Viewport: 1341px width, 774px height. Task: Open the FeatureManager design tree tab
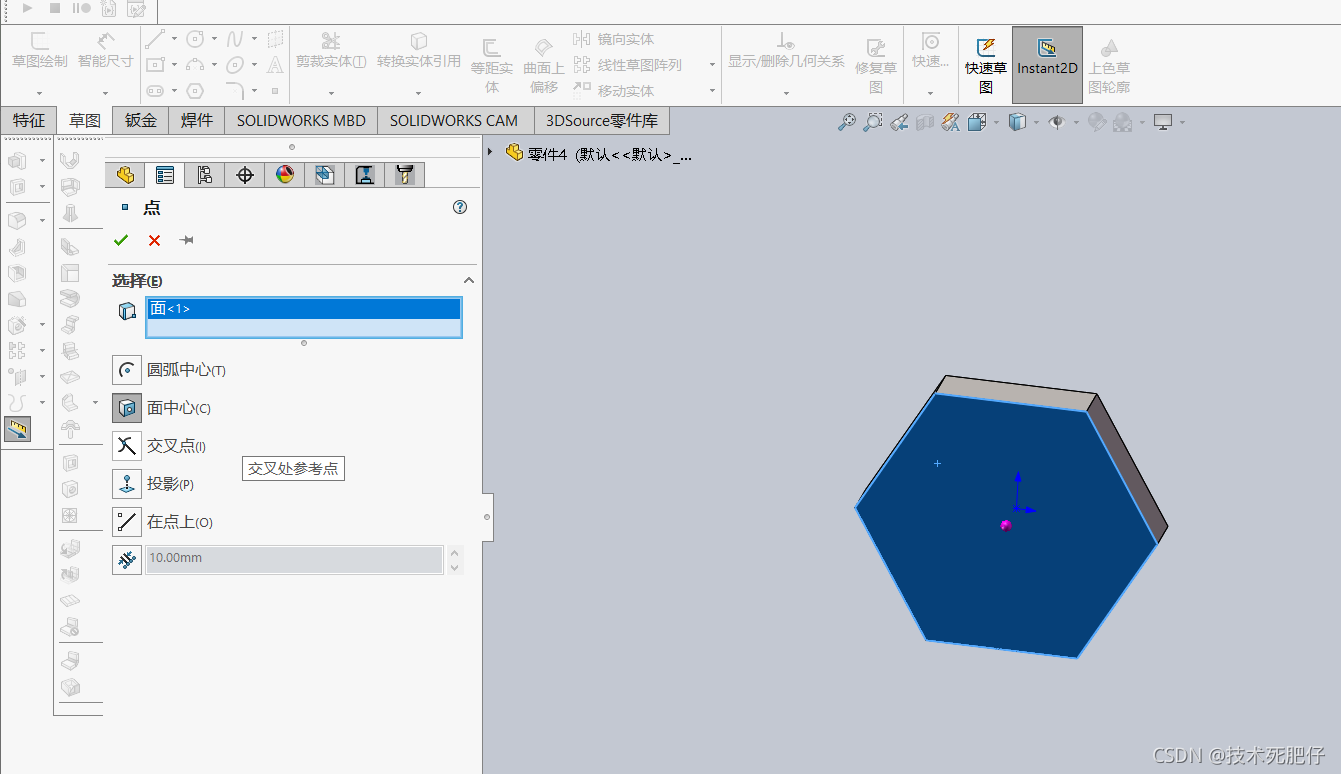pos(125,175)
